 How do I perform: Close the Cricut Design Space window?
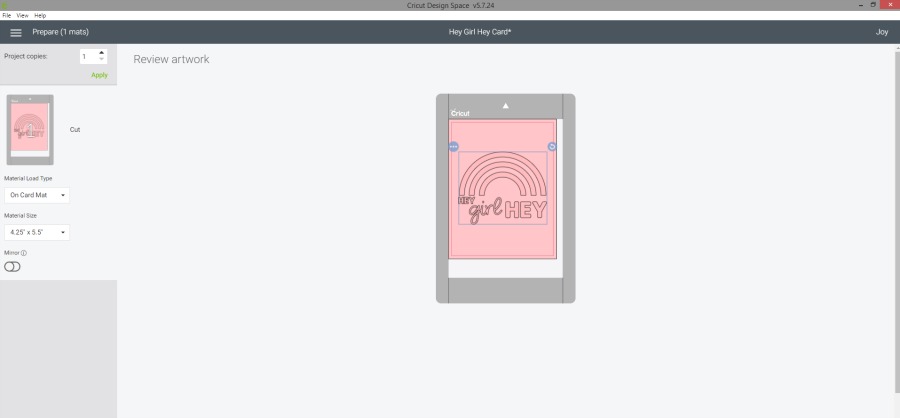pyautogui.click(x=889, y=5)
